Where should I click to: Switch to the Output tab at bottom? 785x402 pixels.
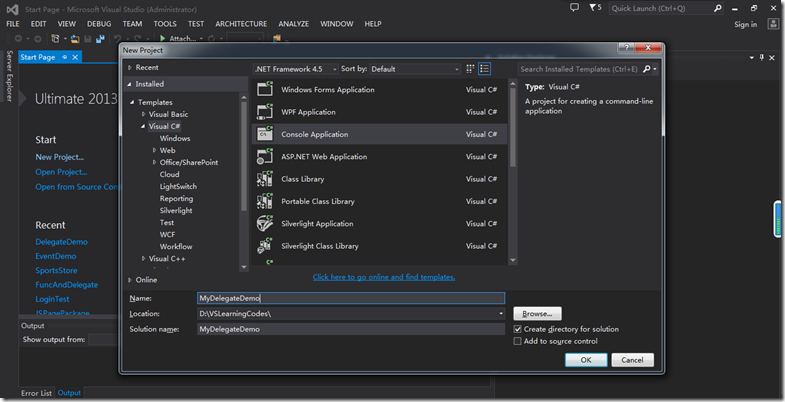[x=70, y=393]
